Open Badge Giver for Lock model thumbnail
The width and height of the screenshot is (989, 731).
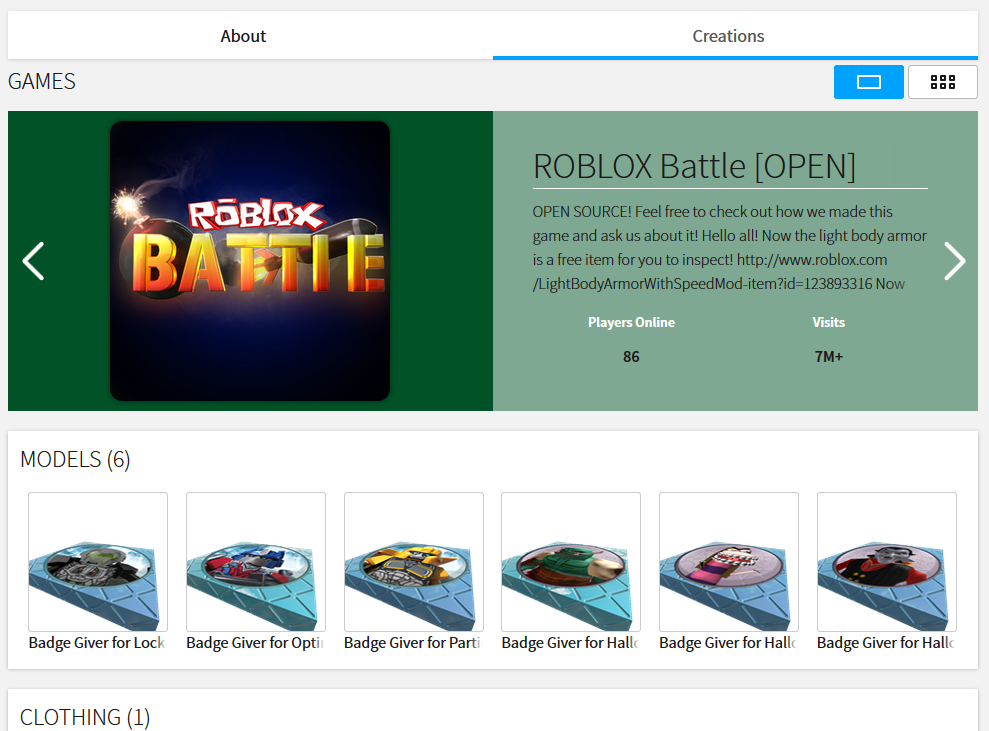click(x=98, y=561)
